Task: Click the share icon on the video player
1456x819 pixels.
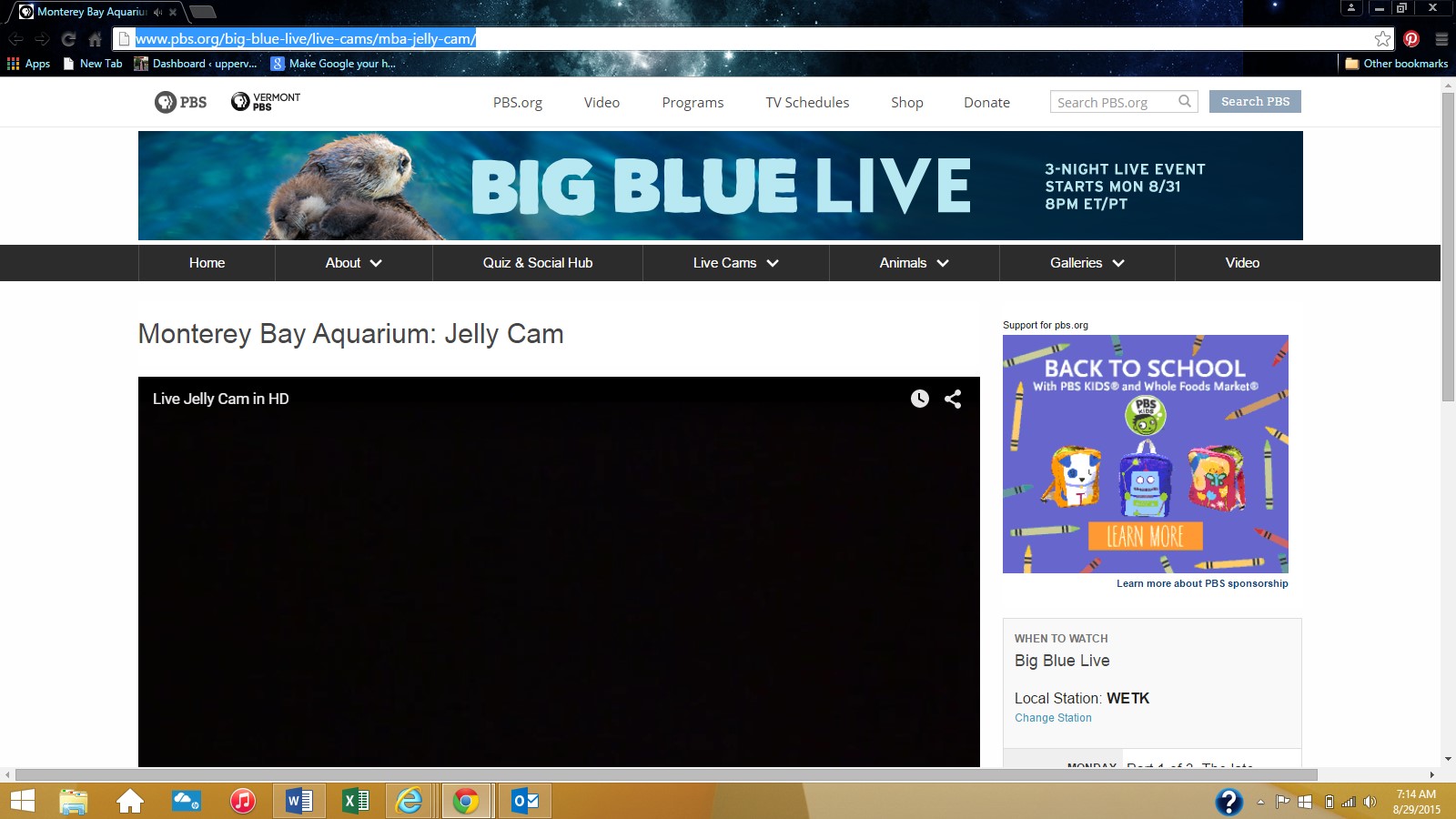Action: [x=953, y=399]
